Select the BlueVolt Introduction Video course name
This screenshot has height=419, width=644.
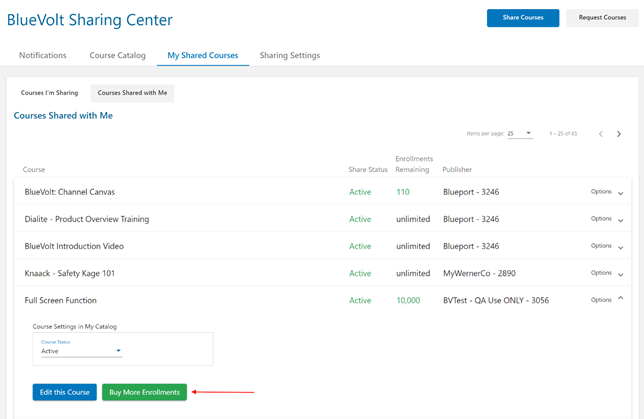click(74, 246)
